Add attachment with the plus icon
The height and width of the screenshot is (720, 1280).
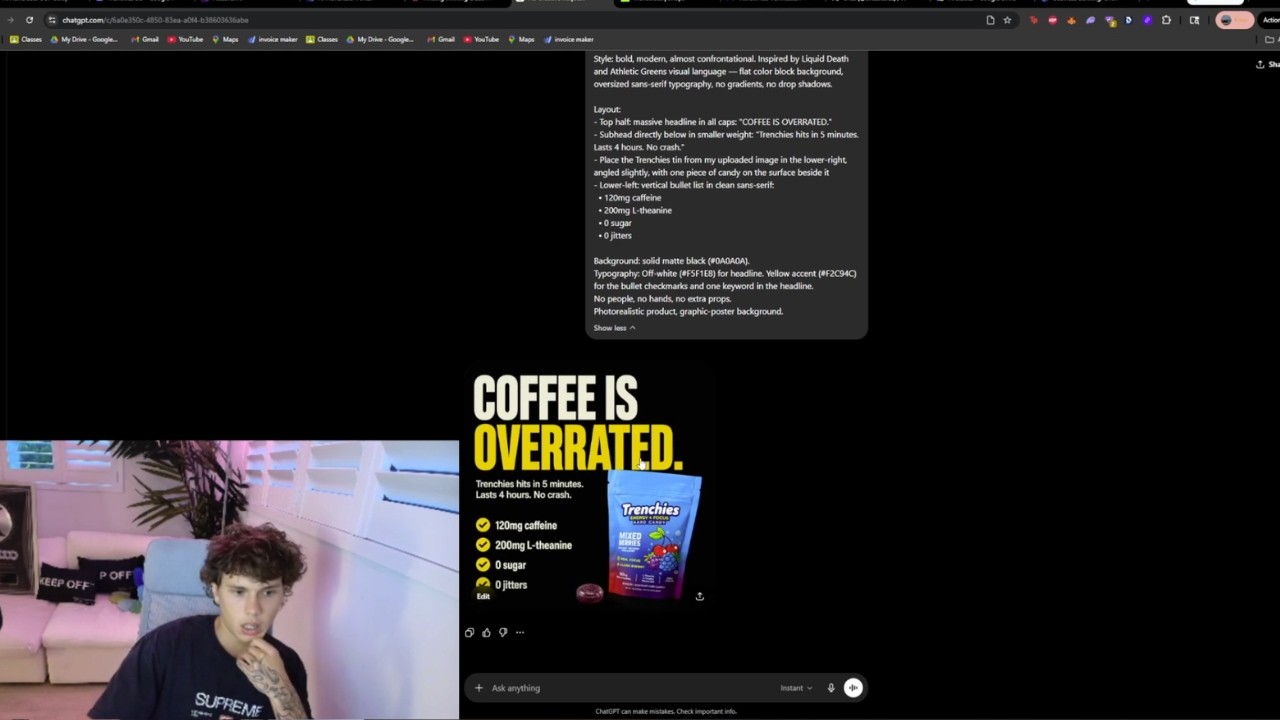click(478, 688)
